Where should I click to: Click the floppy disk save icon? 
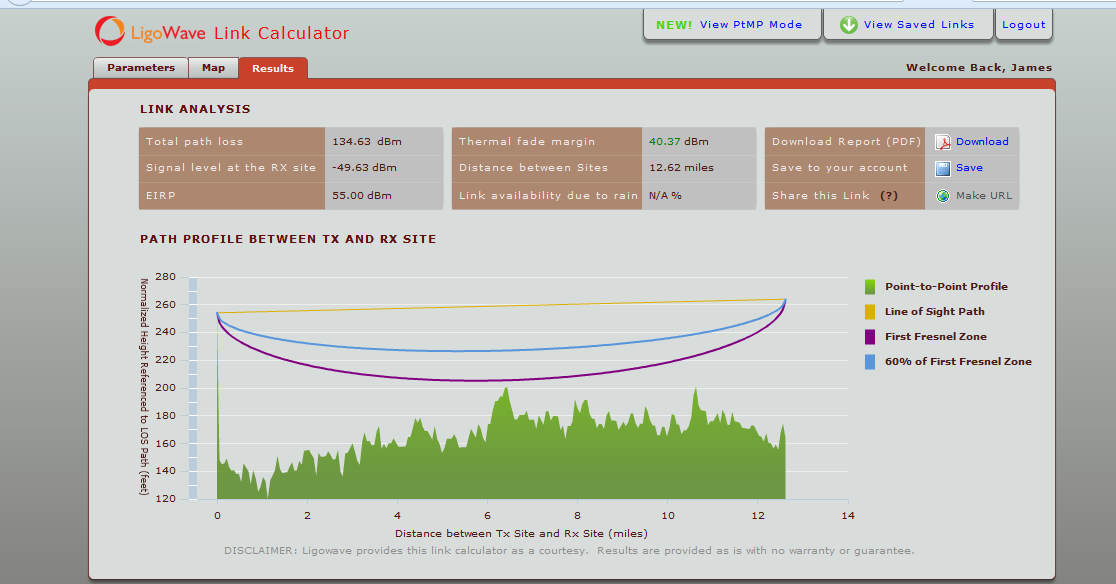tap(942, 169)
